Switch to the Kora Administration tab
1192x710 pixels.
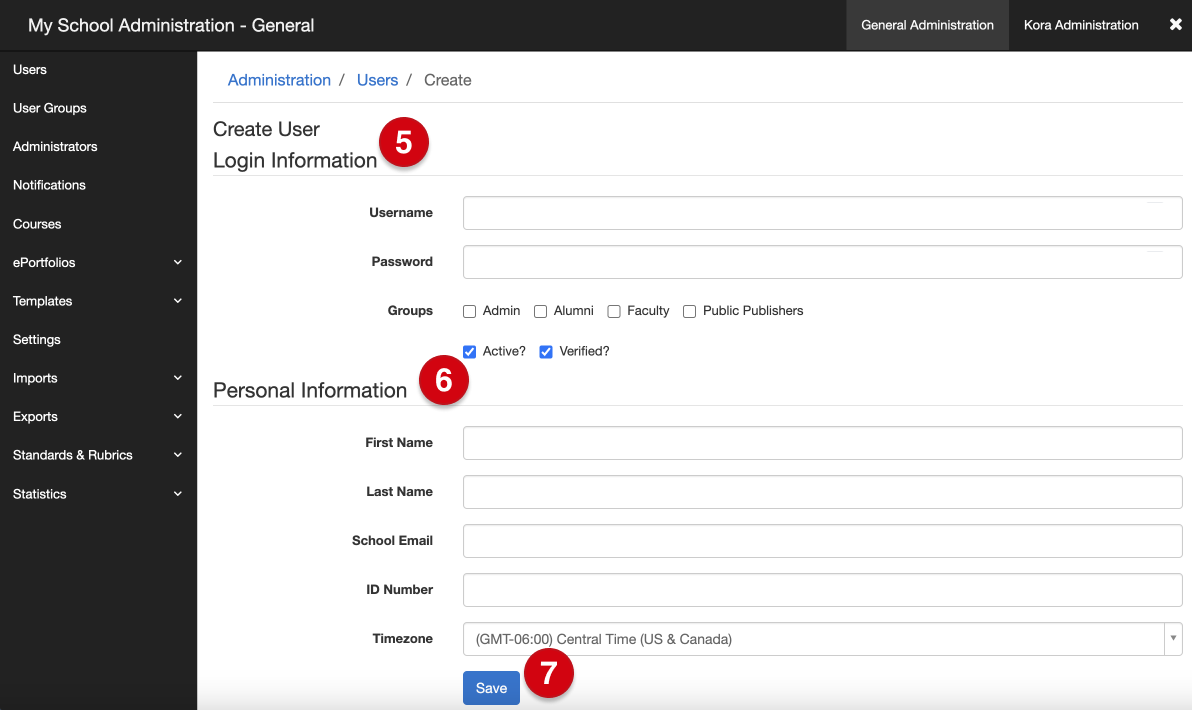(1081, 25)
